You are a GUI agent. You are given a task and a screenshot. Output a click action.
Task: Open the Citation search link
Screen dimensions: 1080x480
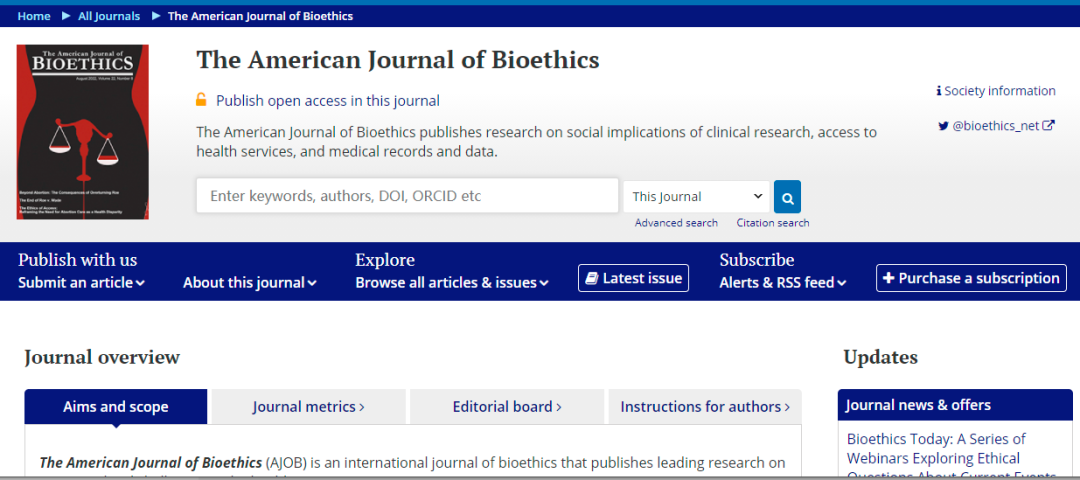pyautogui.click(x=773, y=223)
